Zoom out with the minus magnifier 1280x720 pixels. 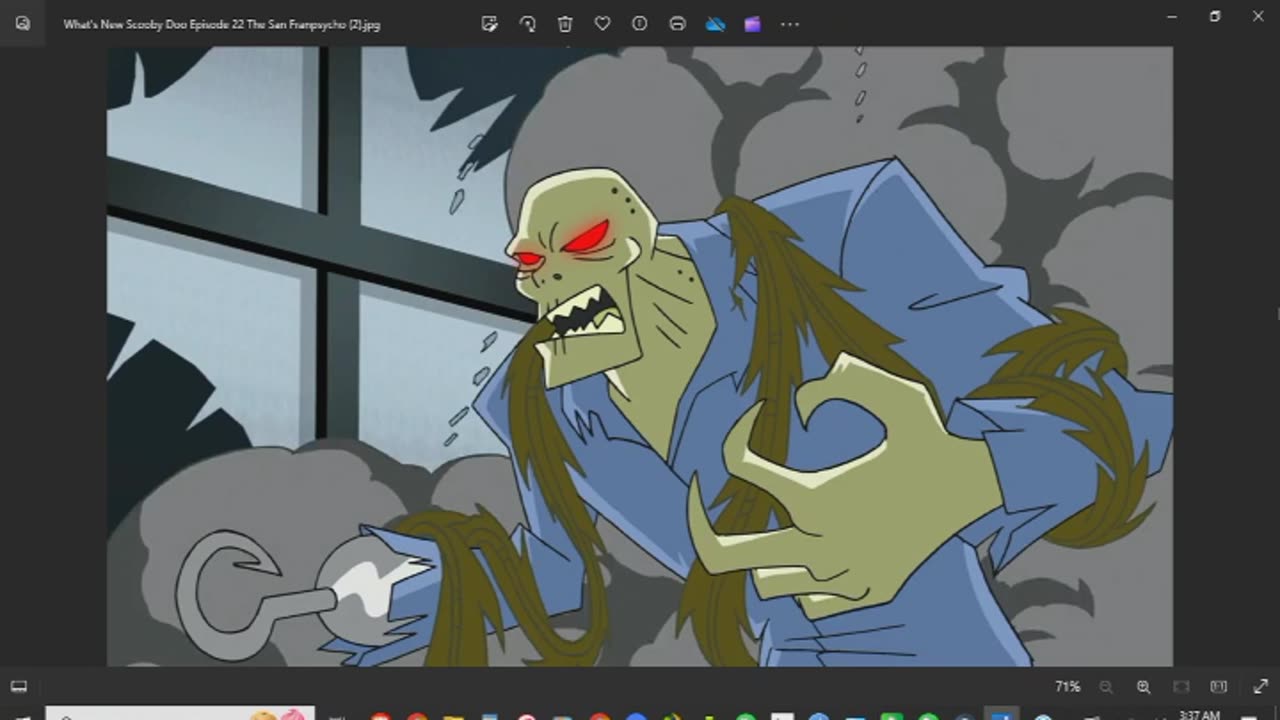click(1106, 687)
